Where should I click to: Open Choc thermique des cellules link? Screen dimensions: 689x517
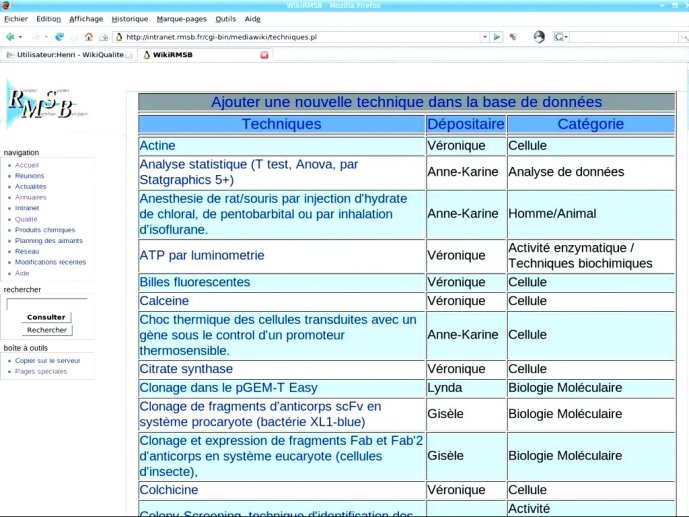point(278,335)
